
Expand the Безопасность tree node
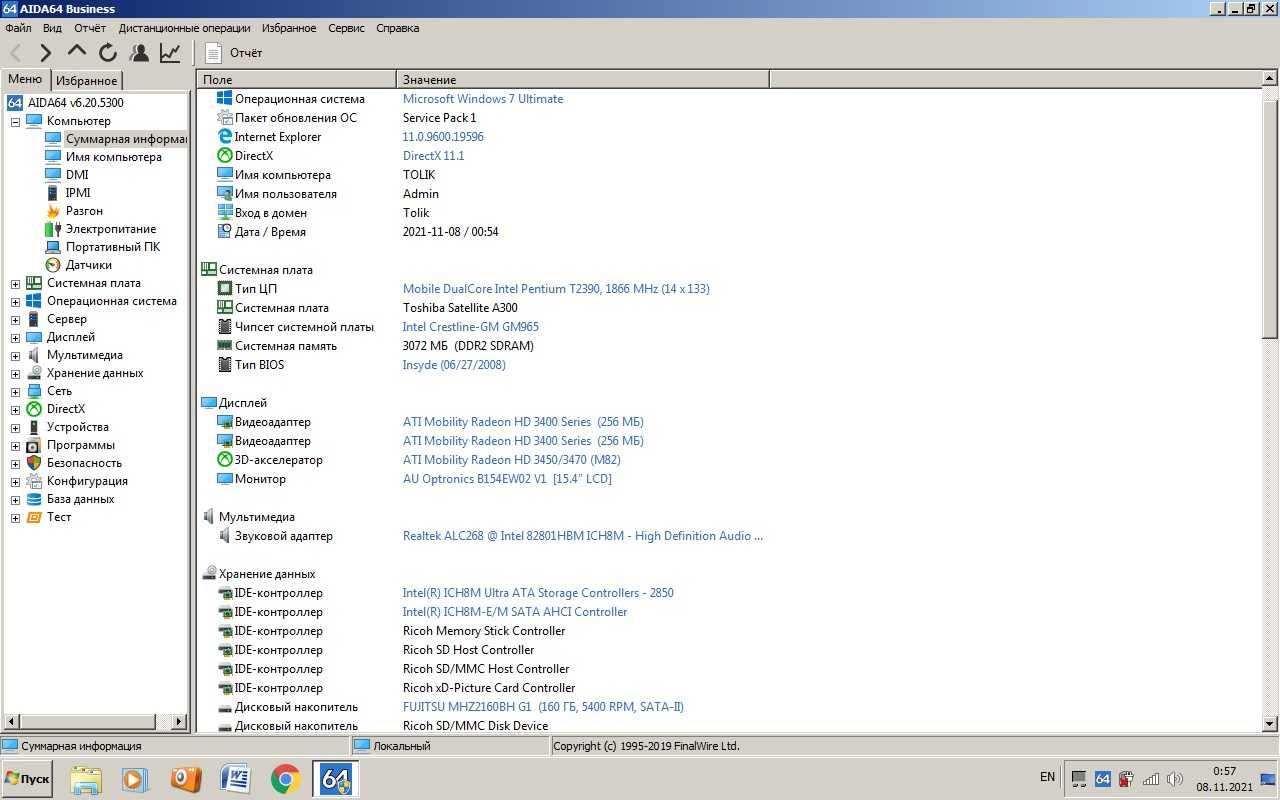tap(15, 463)
